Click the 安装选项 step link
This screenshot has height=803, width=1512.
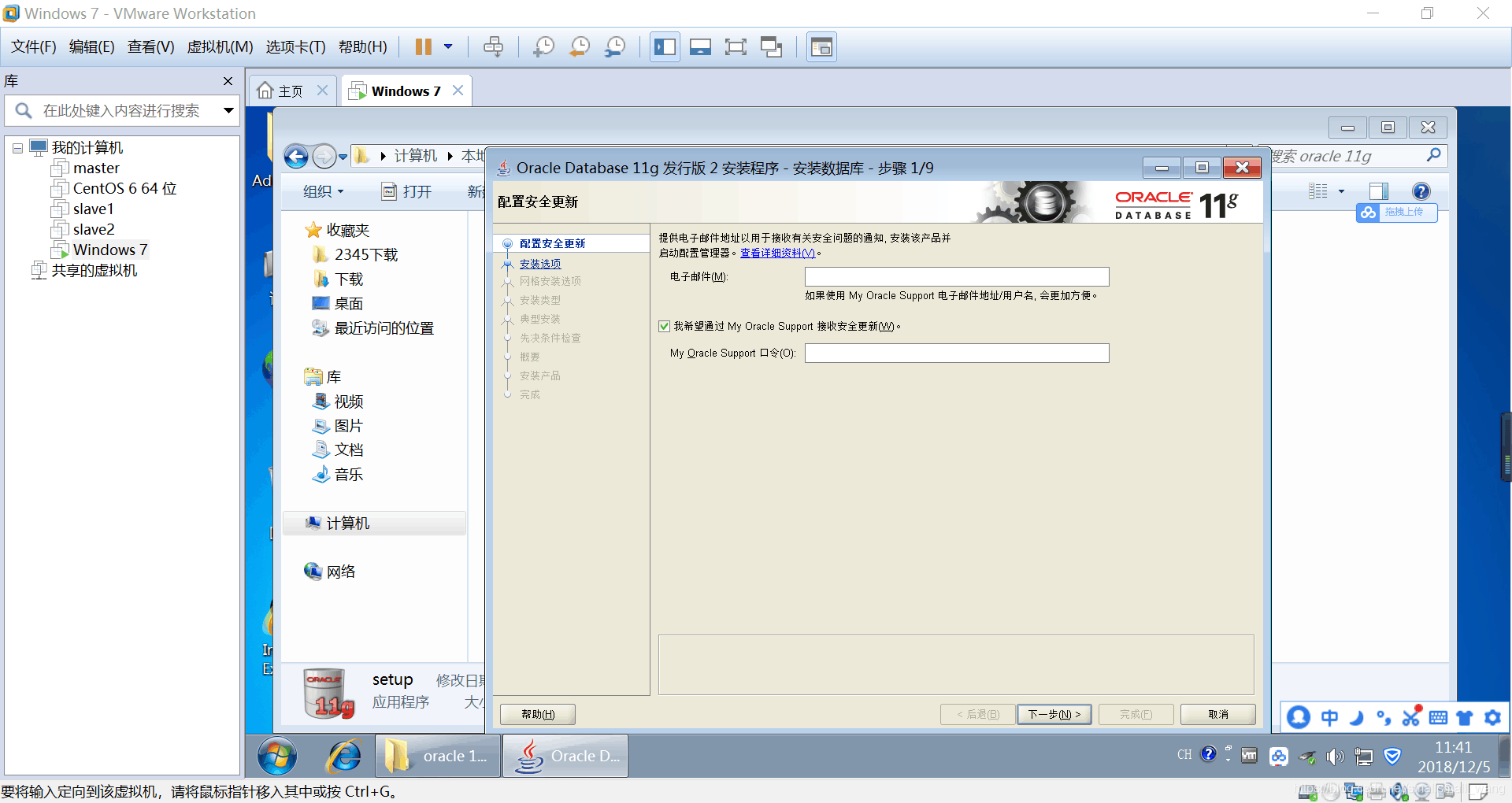click(540, 264)
